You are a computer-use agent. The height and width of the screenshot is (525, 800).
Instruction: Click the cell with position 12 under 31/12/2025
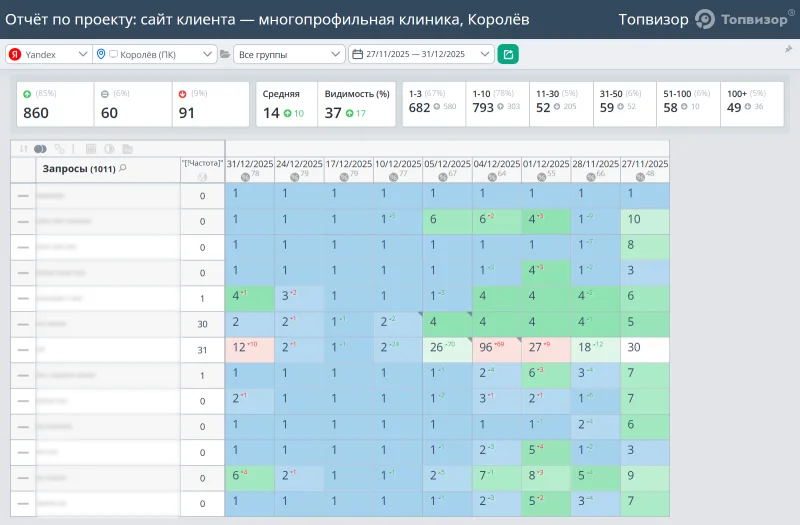point(250,349)
